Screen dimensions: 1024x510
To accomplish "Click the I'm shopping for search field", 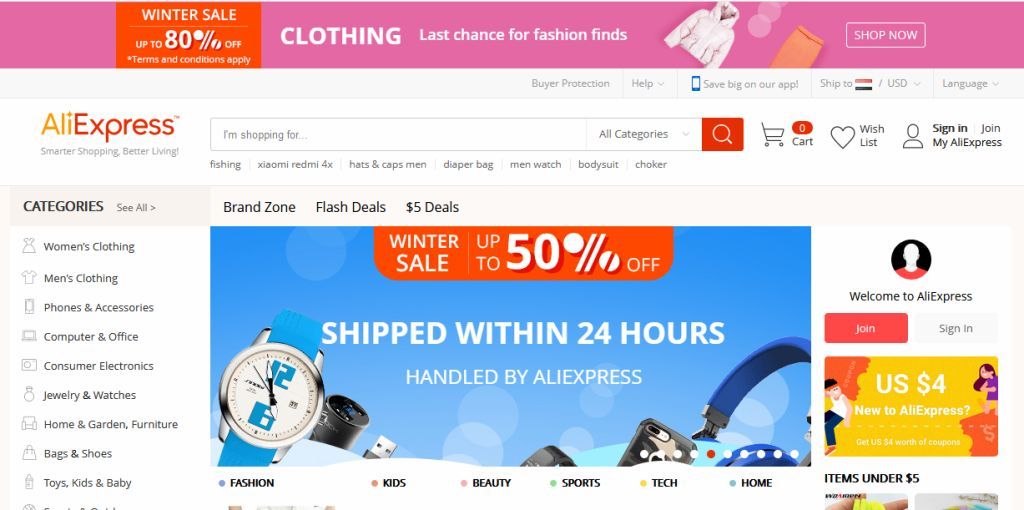I will 398,135.
